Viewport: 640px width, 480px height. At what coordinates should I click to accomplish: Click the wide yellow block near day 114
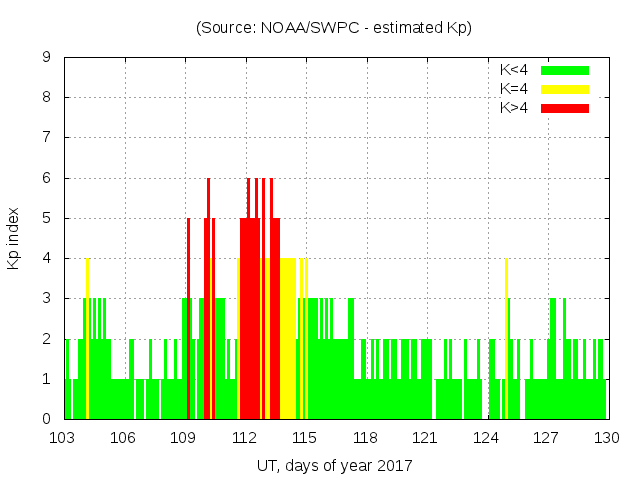tap(288, 340)
